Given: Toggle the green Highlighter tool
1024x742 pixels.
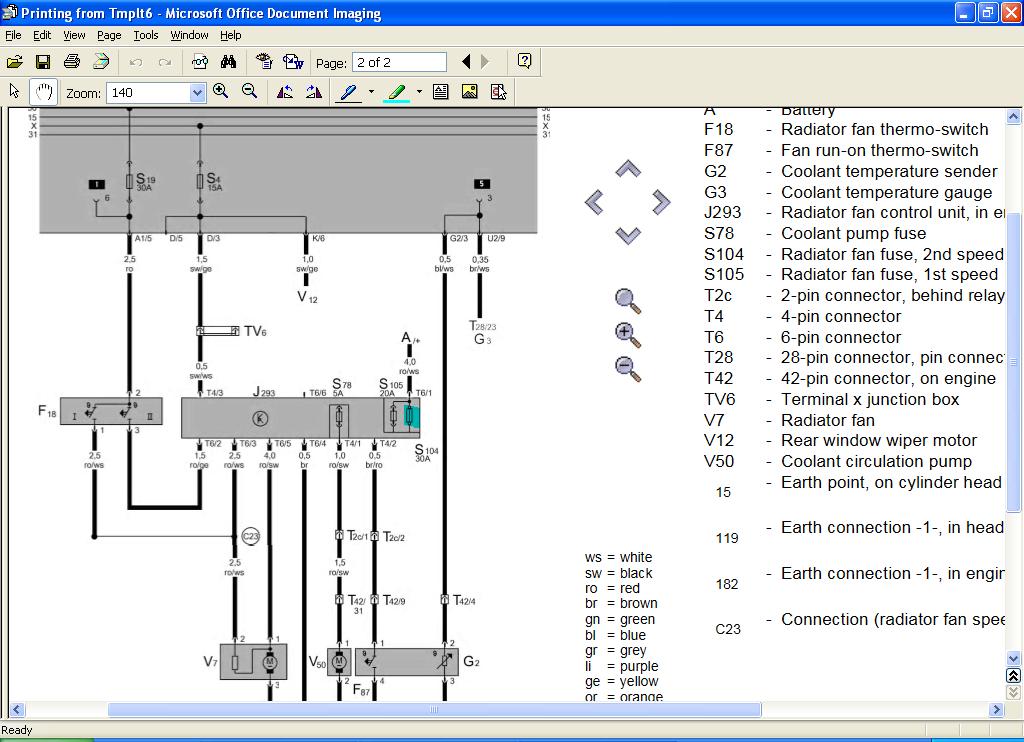Looking at the screenshot, I should tap(397, 92).
